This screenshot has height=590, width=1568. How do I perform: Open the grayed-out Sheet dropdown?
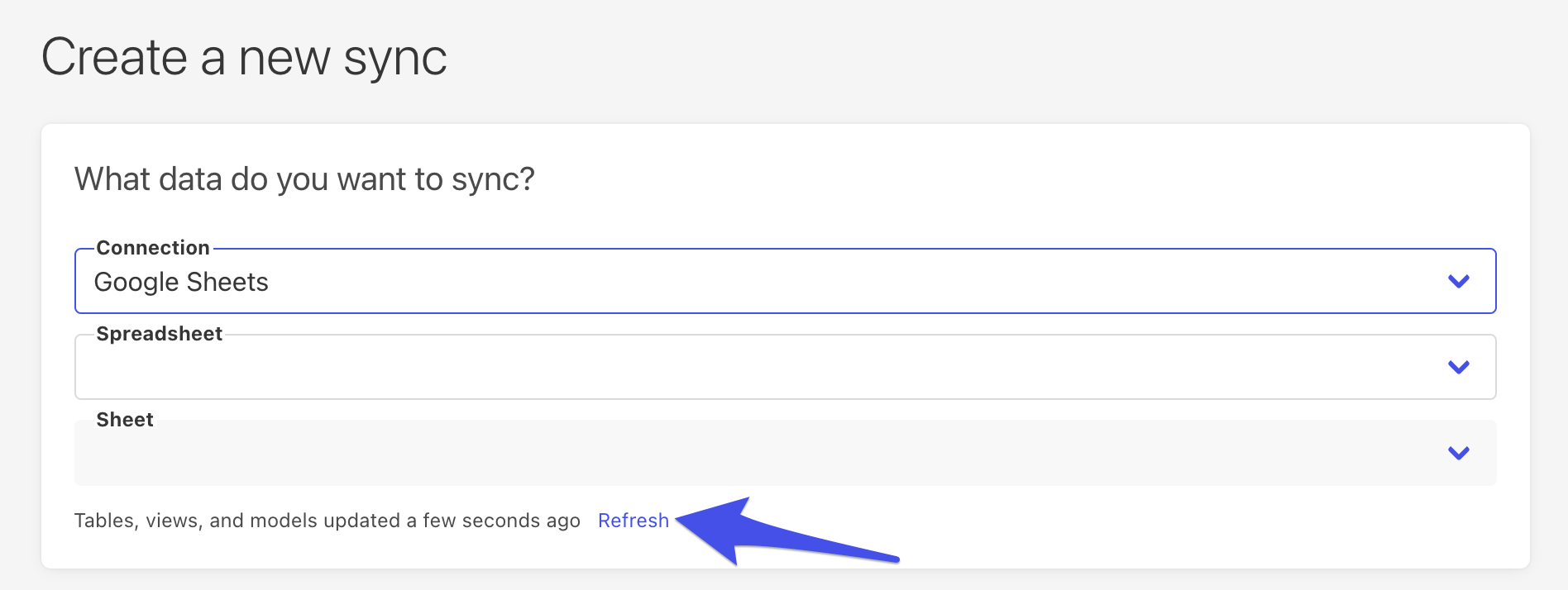(x=744, y=454)
